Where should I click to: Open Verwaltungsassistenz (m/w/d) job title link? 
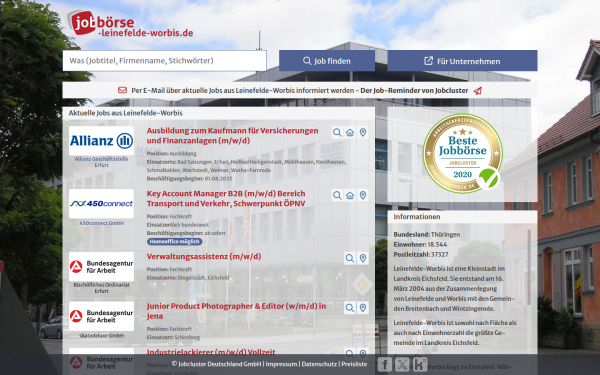[204, 256]
